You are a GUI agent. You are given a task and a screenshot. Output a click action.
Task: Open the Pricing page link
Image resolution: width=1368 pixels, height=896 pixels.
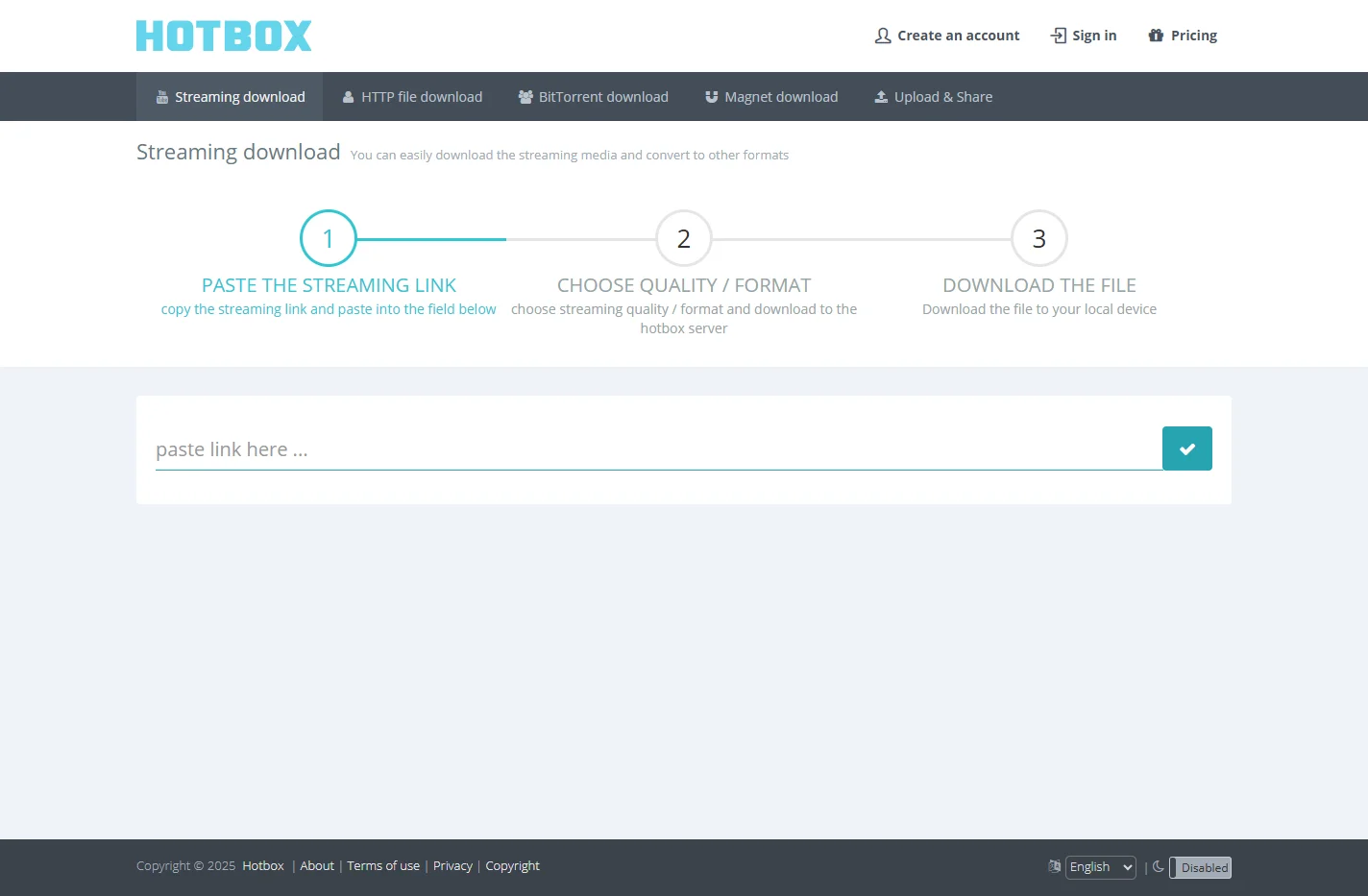pos(1183,36)
